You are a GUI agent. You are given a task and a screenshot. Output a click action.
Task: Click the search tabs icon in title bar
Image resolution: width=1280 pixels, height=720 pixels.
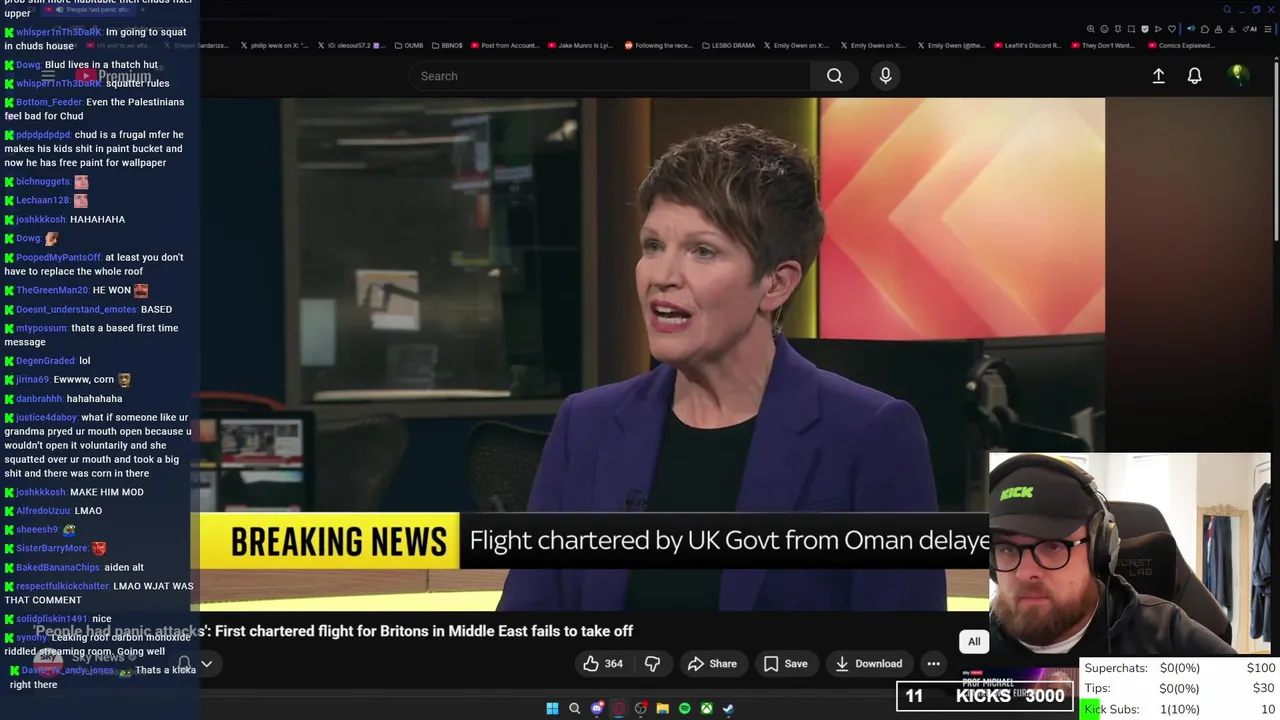coord(1227,9)
